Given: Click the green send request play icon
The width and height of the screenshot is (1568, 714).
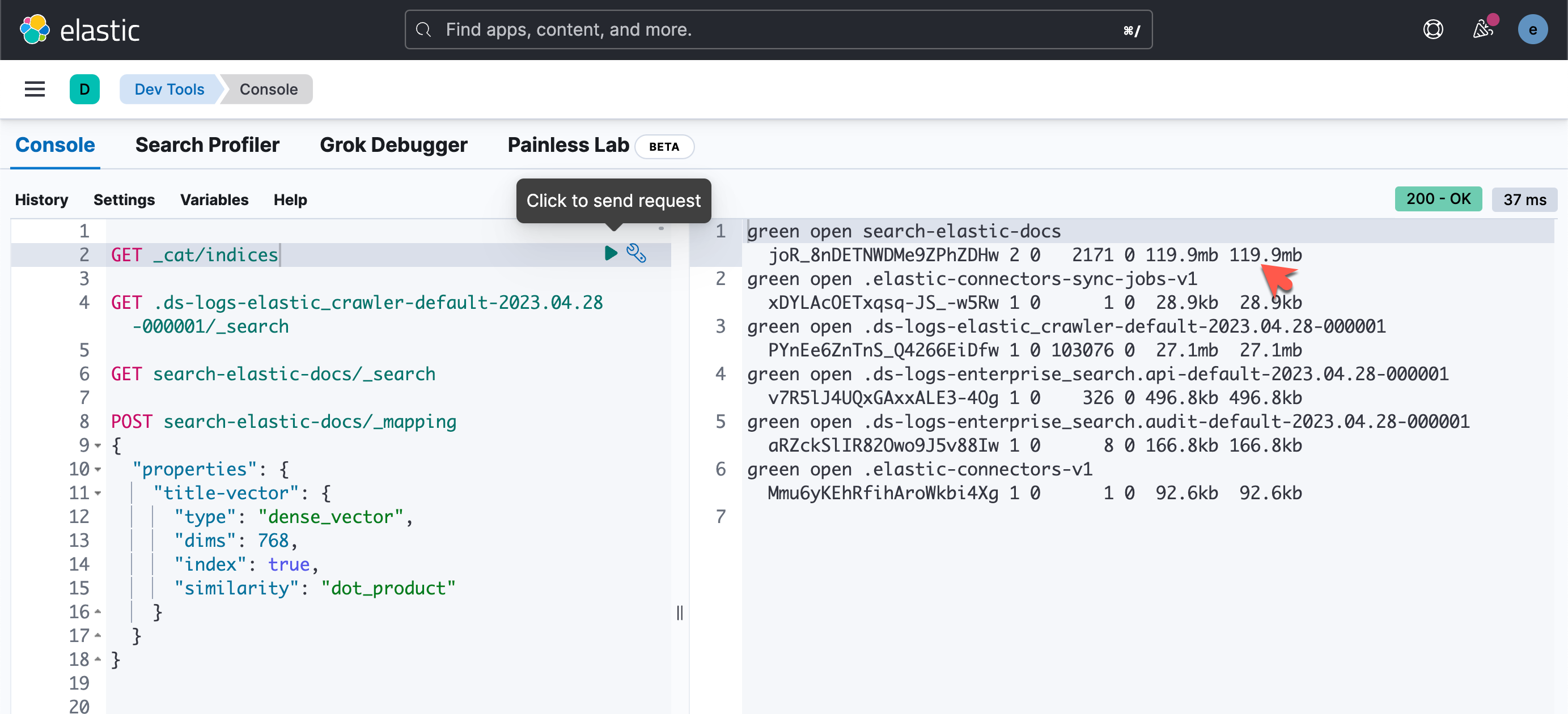Looking at the screenshot, I should 611,253.
